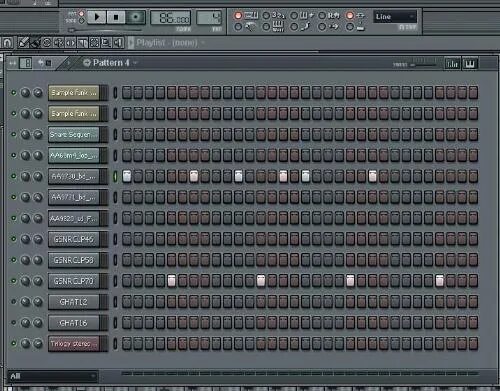Click the double-arrow icon at step sequencer corner
This screenshot has width=500, height=391.
tap(13, 63)
